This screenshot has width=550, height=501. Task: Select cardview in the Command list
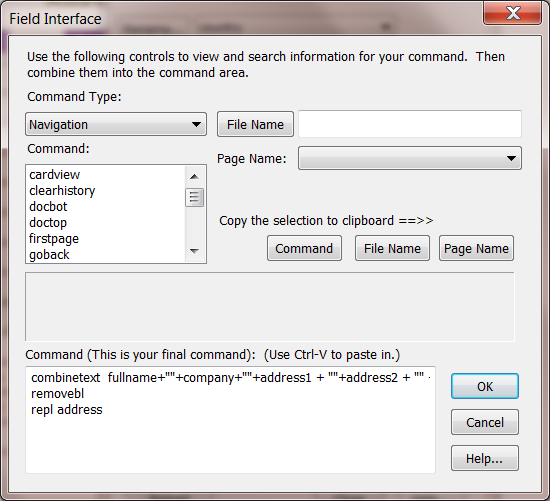coord(55,175)
